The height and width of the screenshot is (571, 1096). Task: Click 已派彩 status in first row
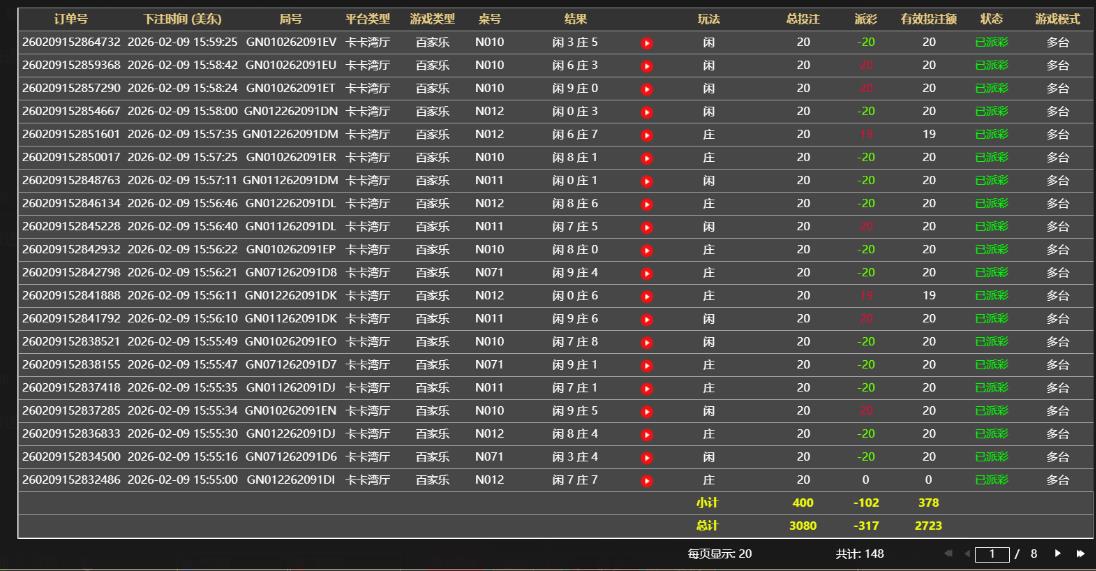pyautogui.click(x=991, y=42)
